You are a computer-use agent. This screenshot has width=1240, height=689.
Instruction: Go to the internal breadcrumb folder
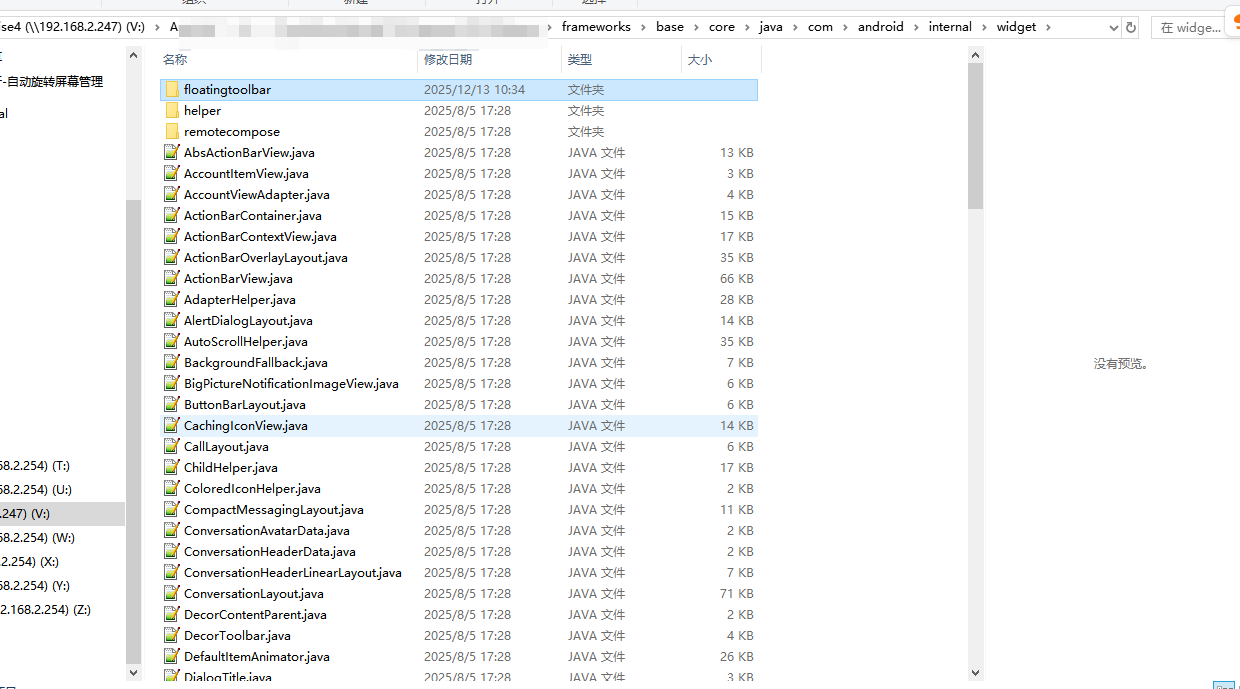(x=950, y=27)
